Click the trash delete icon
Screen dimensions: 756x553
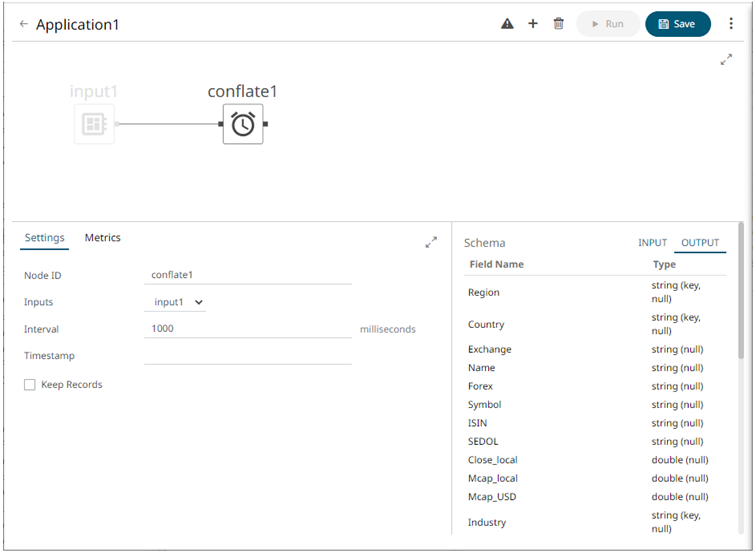click(559, 24)
